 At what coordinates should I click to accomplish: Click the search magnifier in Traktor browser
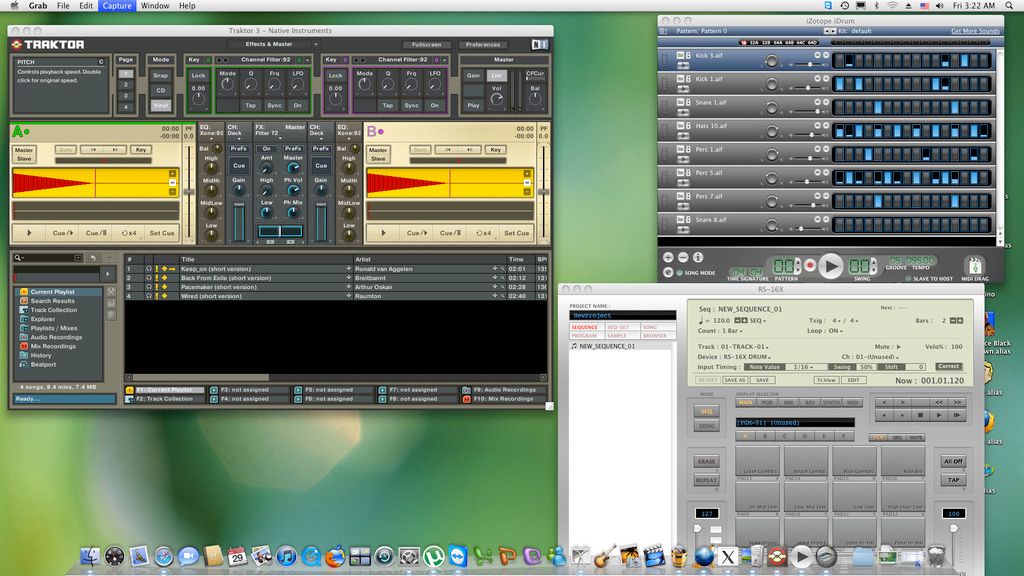pyautogui.click(x=18, y=258)
